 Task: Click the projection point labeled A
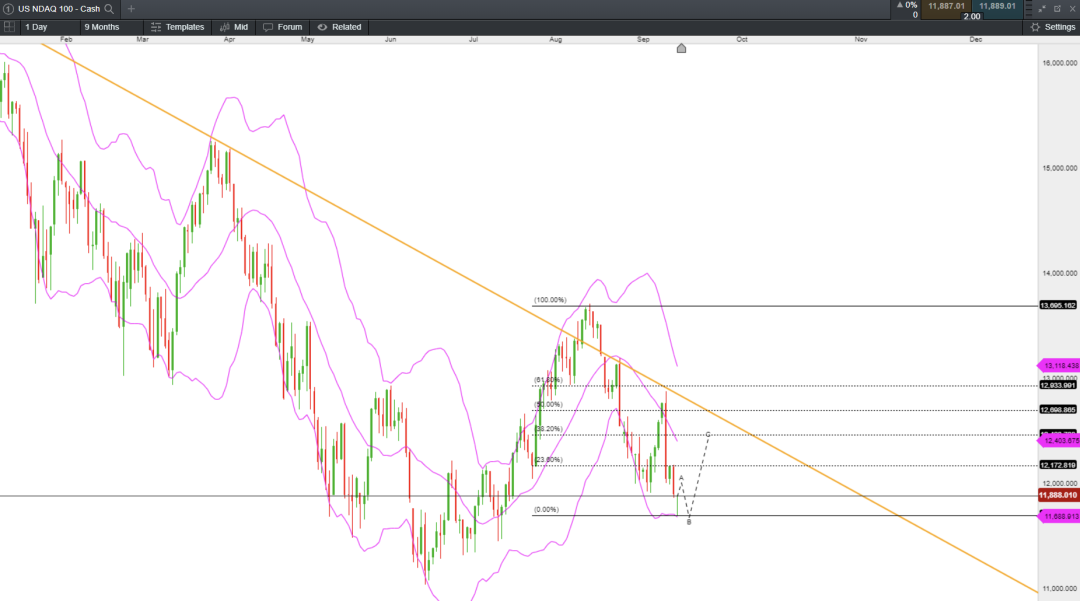pos(681,478)
